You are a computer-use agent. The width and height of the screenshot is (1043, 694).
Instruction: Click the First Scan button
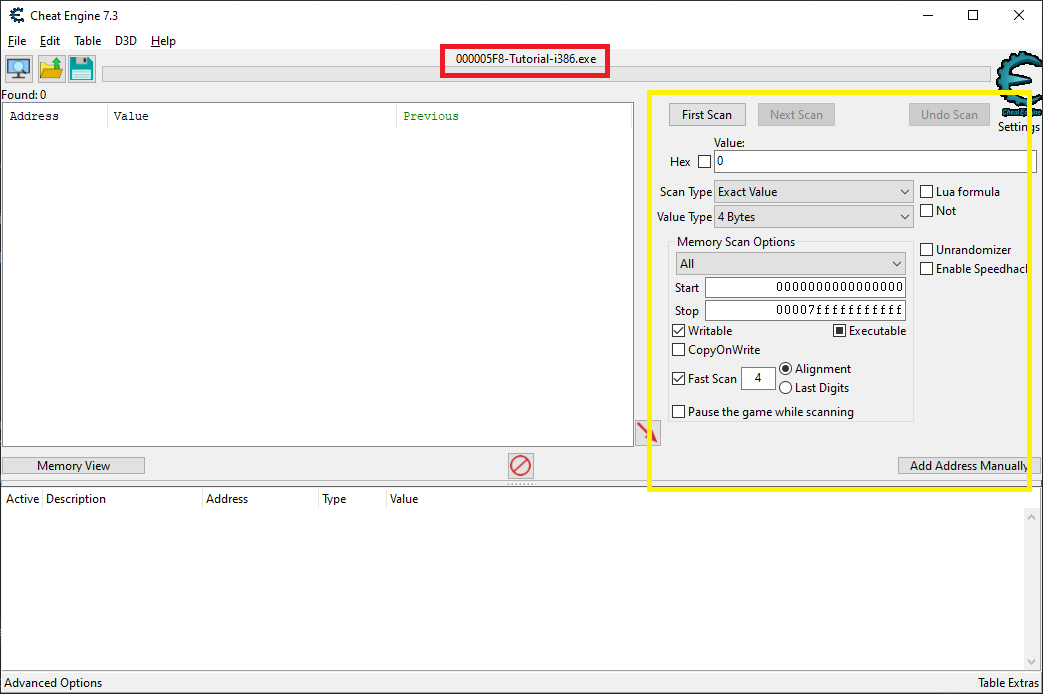[707, 114]
